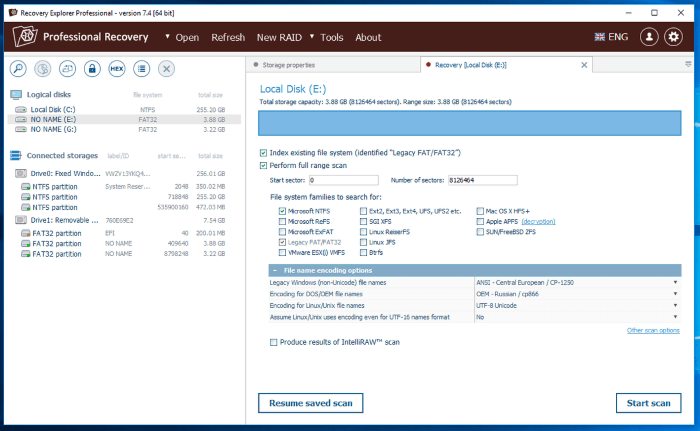Click the Local Disk (C:) drive icon
Viewport: 700px width, 431px height.
point(21,109)
